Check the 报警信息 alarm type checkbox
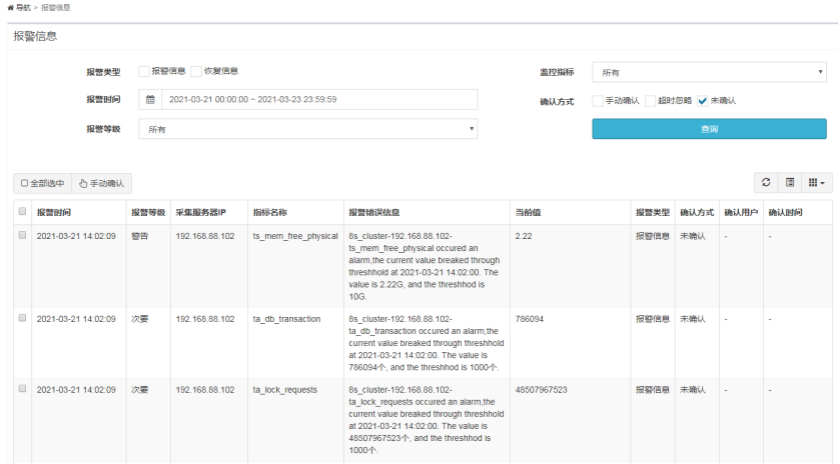This screenshot has width=840, height=464. click(144, 71)
